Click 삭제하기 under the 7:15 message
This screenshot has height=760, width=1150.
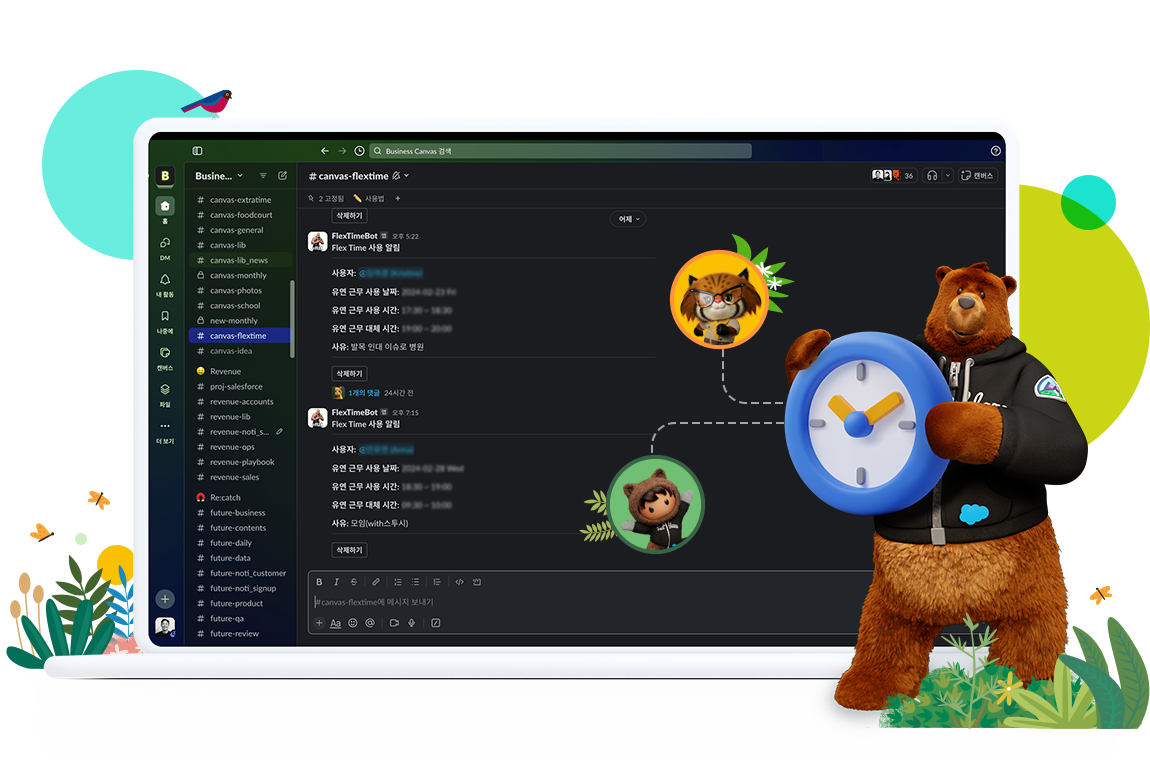(x=350, y=549)
